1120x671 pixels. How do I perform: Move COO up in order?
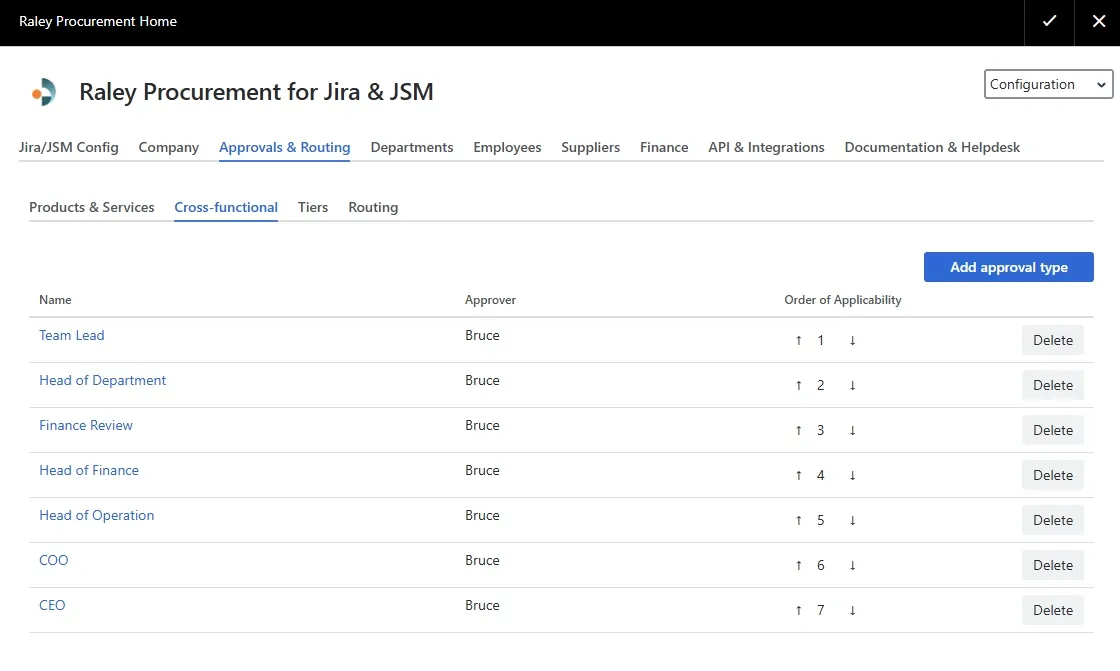[x=799, y=565]
